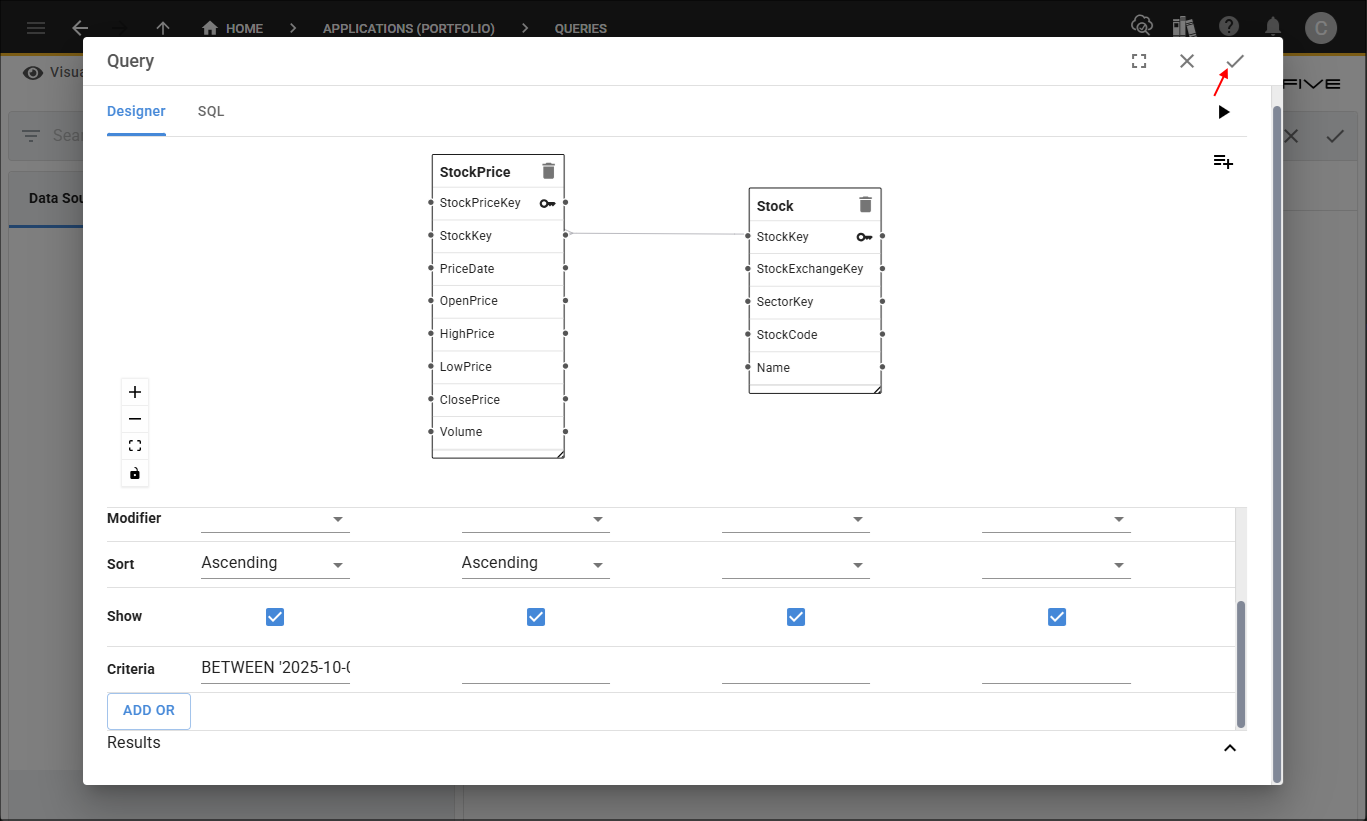
Task: Uncheck Show for the first column
Action: tap(275, 617)
